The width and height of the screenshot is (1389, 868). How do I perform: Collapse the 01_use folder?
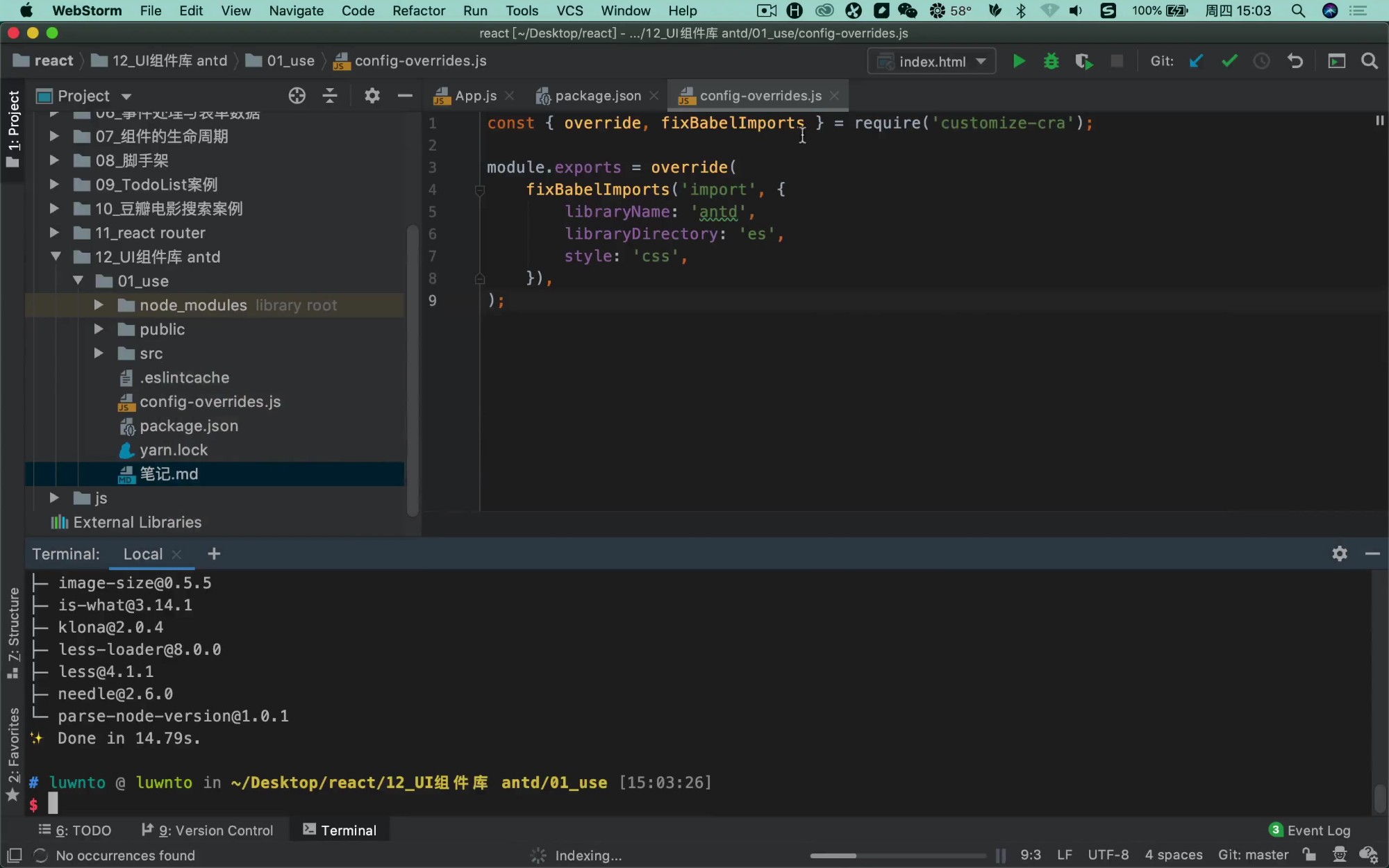point(78,281)
